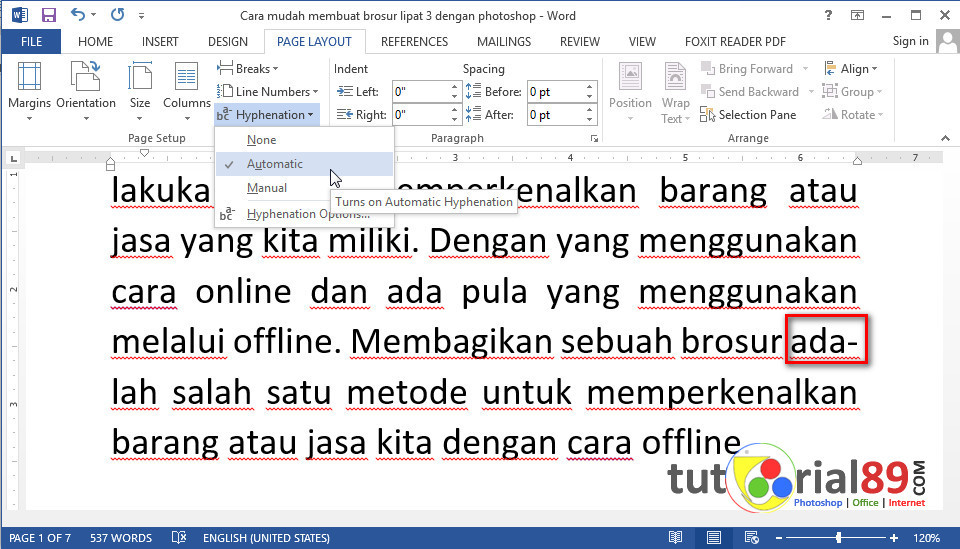
Task: Save the document with the floppy icon
Action: coord(48,15)
